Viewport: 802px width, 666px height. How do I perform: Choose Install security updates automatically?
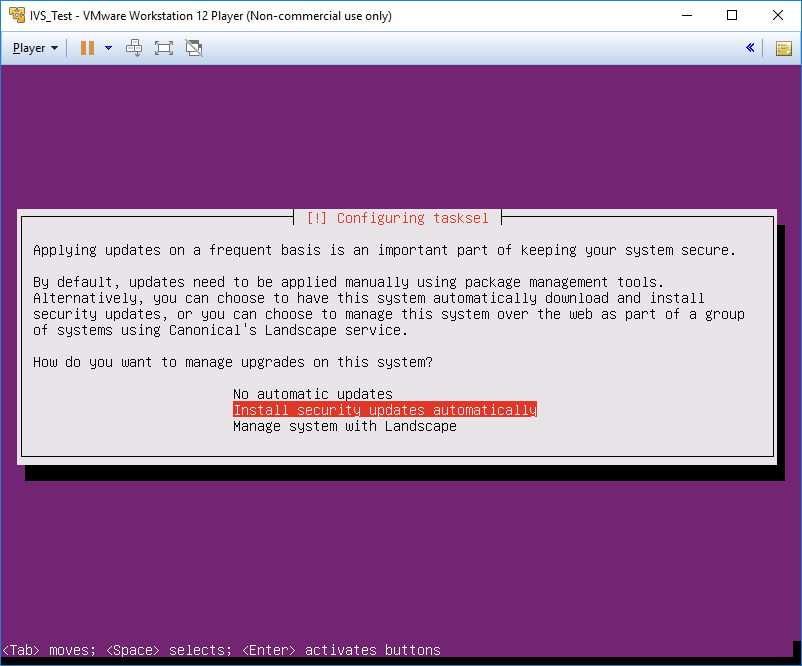click(x=385, y=410)
